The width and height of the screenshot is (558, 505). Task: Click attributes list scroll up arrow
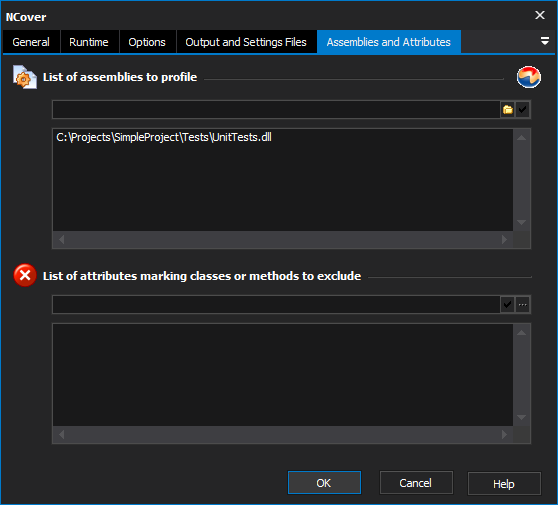tap(521, 333)
